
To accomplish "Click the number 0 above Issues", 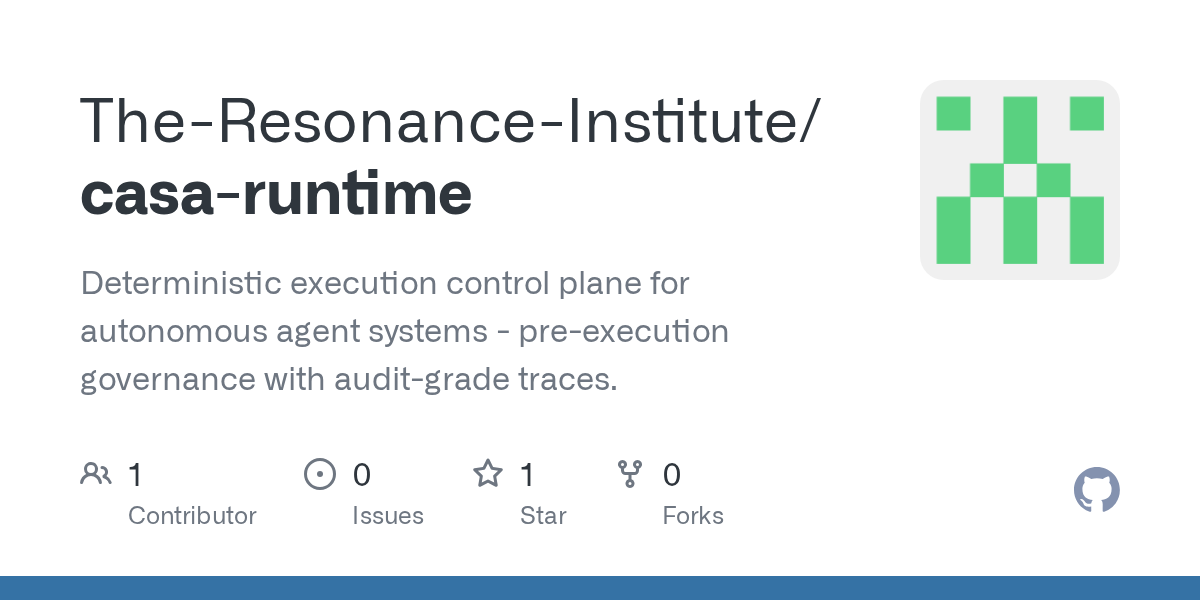I will (x=361, y=474).
